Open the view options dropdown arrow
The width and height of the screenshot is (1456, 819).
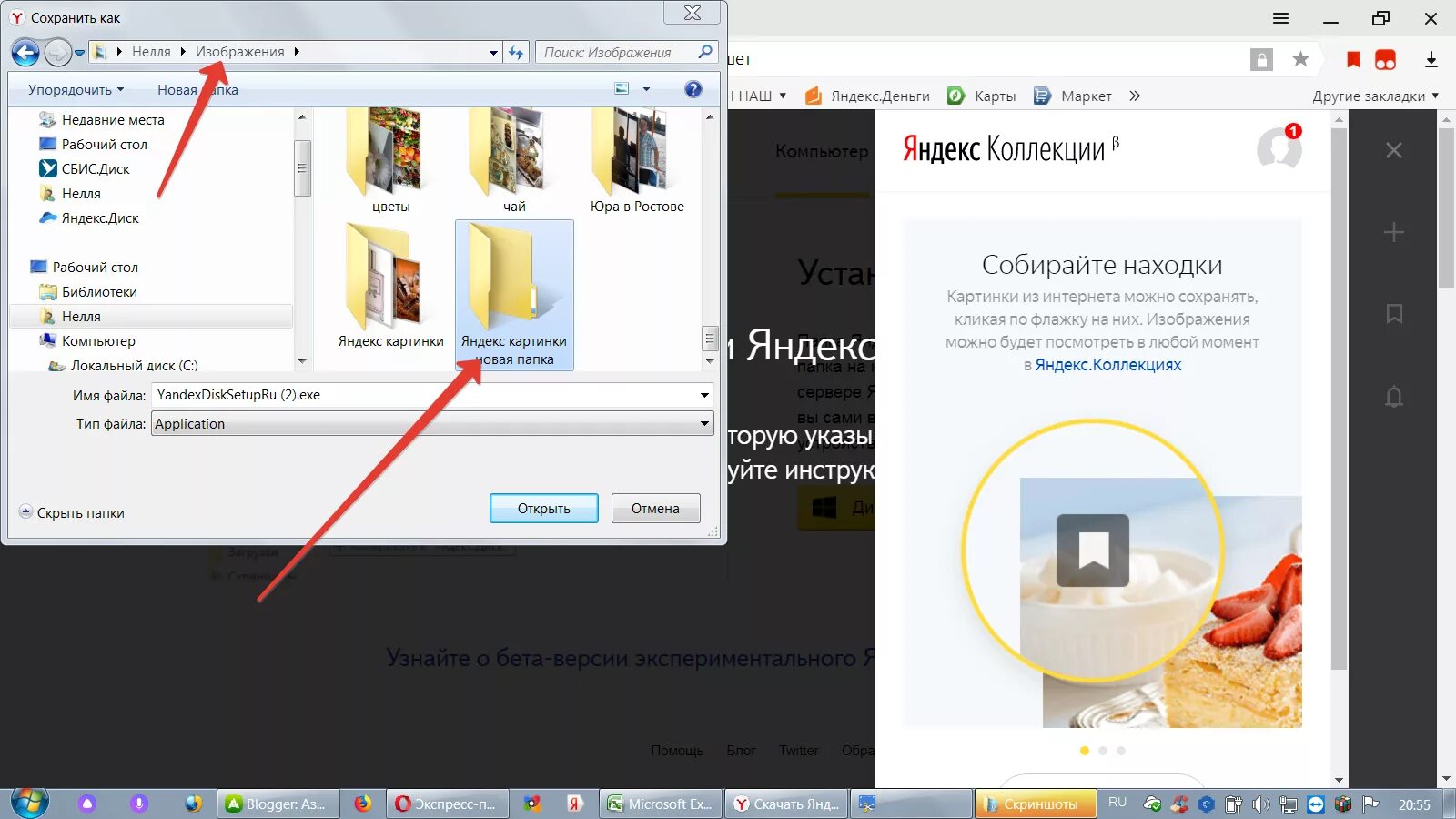point(646,89)
